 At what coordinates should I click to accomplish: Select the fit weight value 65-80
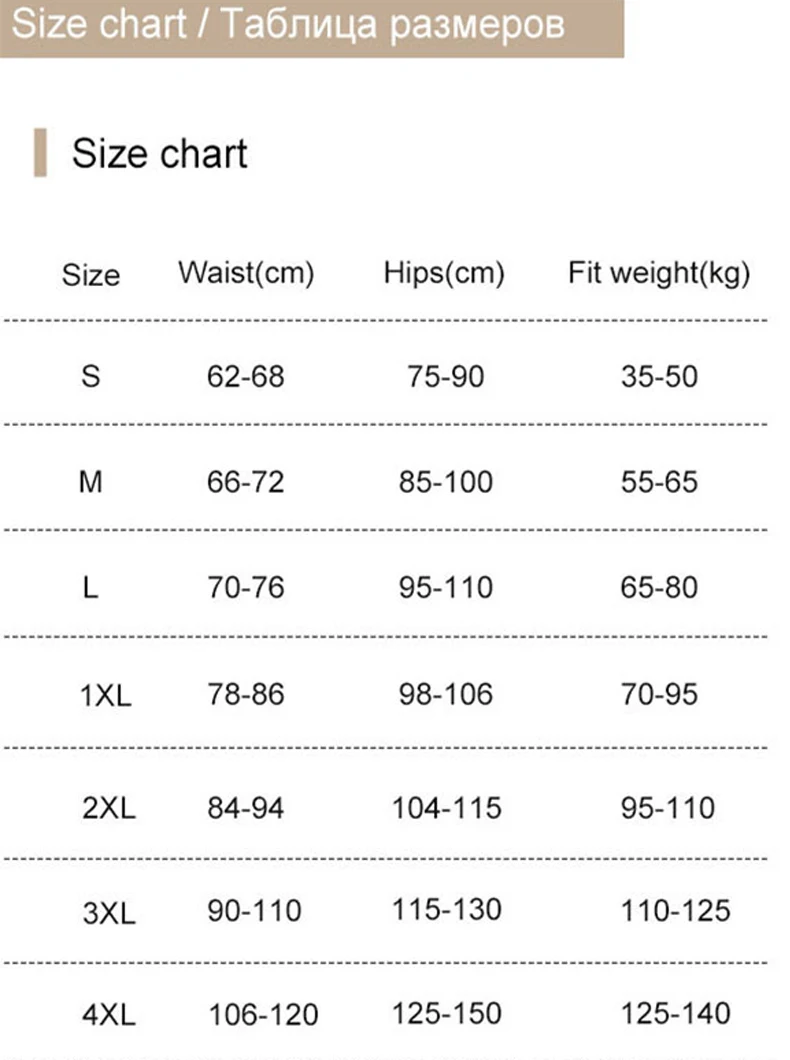[x=659, y=587]
